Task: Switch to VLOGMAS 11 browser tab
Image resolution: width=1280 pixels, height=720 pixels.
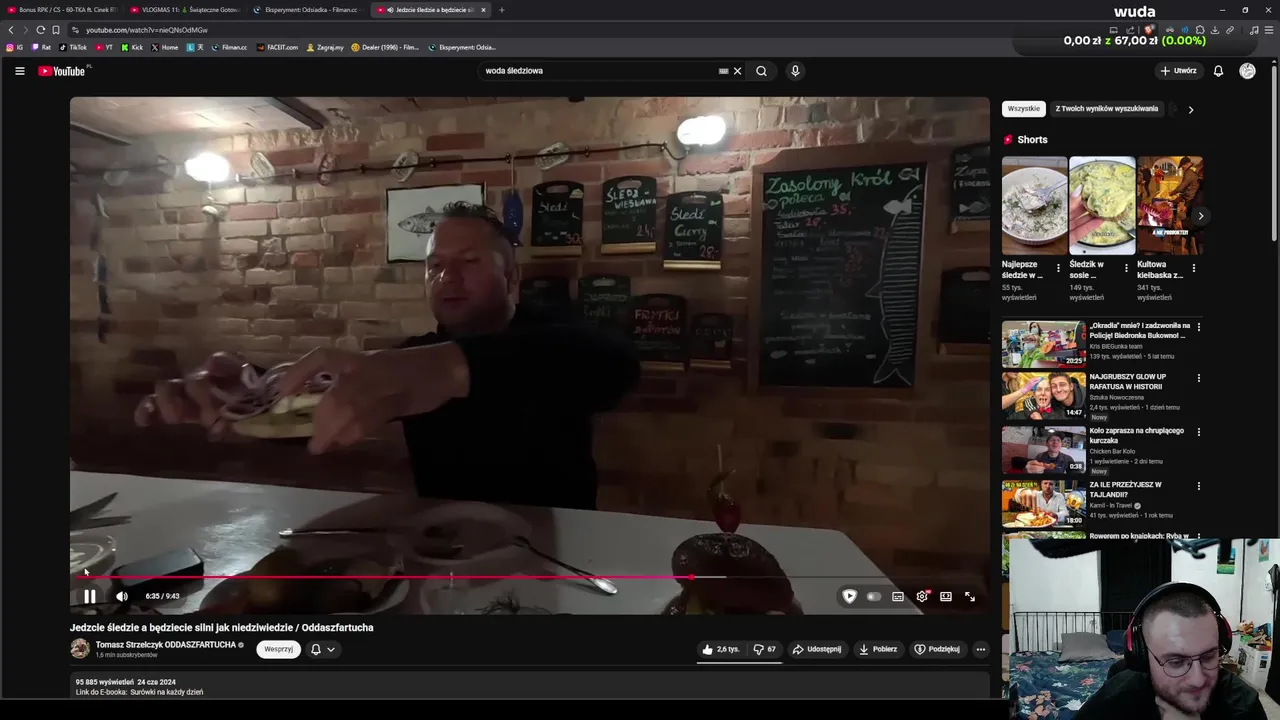Action: pyautogui.click(x=186, y=10)
